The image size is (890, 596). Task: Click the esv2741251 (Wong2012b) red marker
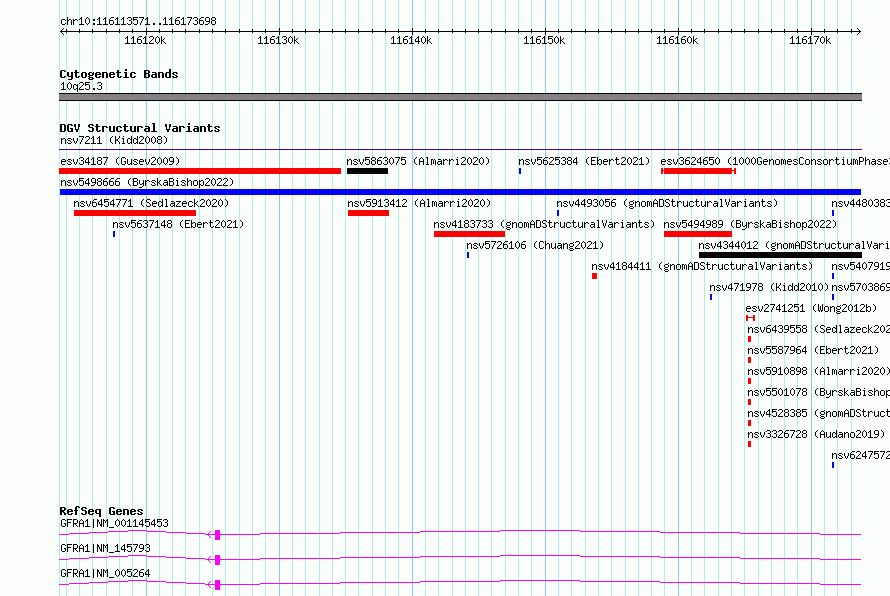[750, 318]
